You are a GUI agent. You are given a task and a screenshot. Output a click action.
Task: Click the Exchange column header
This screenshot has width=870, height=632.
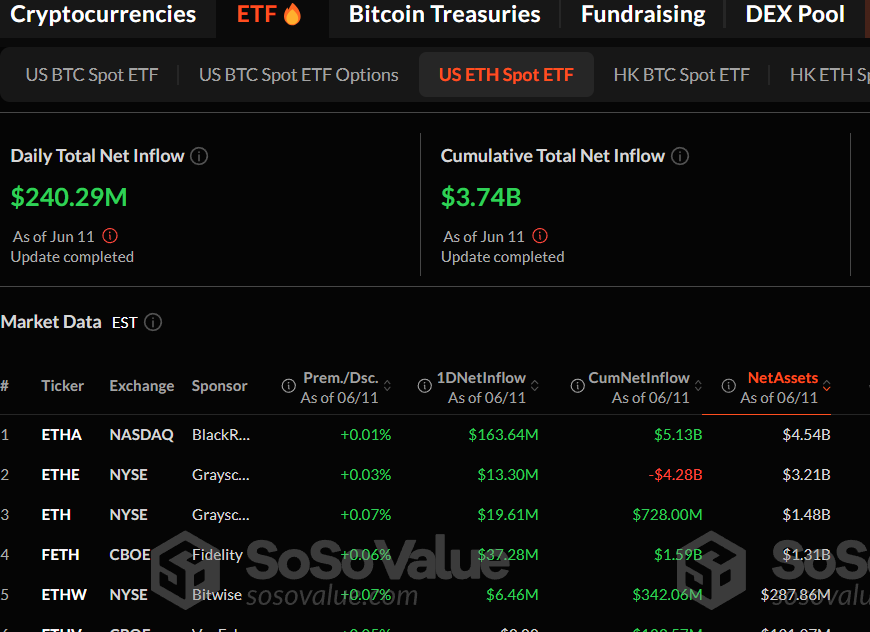point(142,386)
